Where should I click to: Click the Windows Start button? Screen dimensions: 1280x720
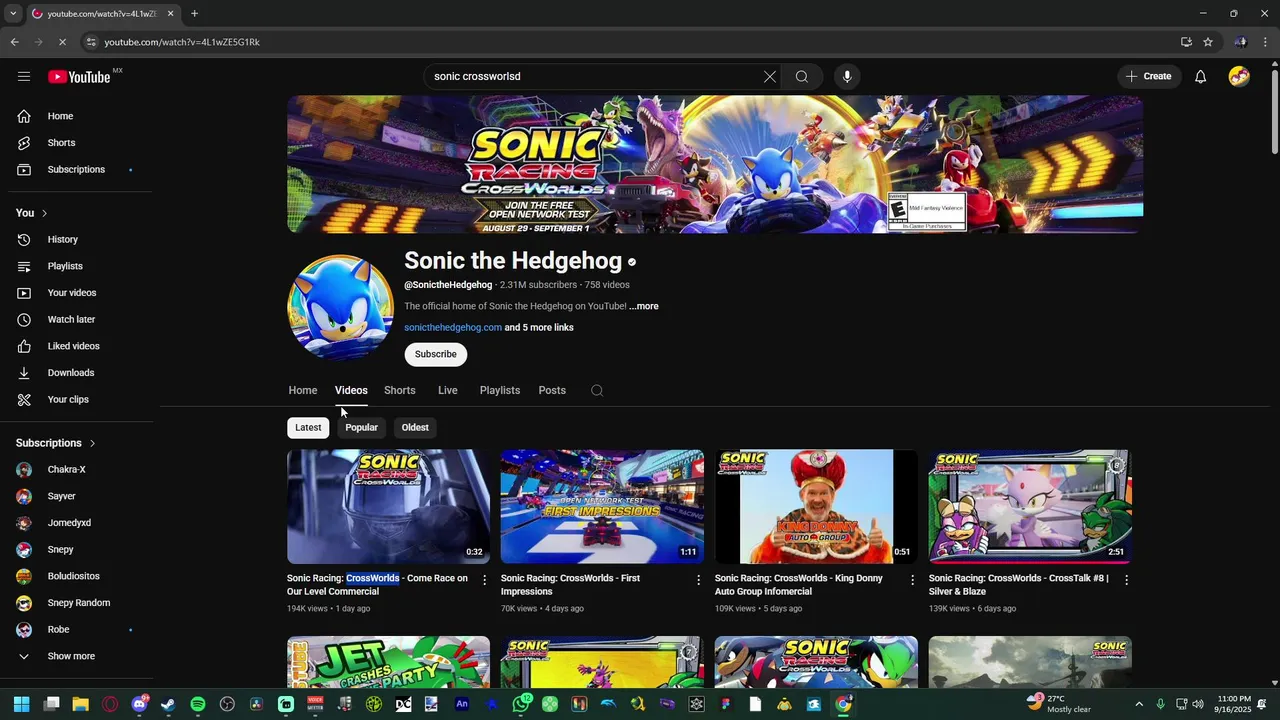pyautogui.click(x=22, y=704)
